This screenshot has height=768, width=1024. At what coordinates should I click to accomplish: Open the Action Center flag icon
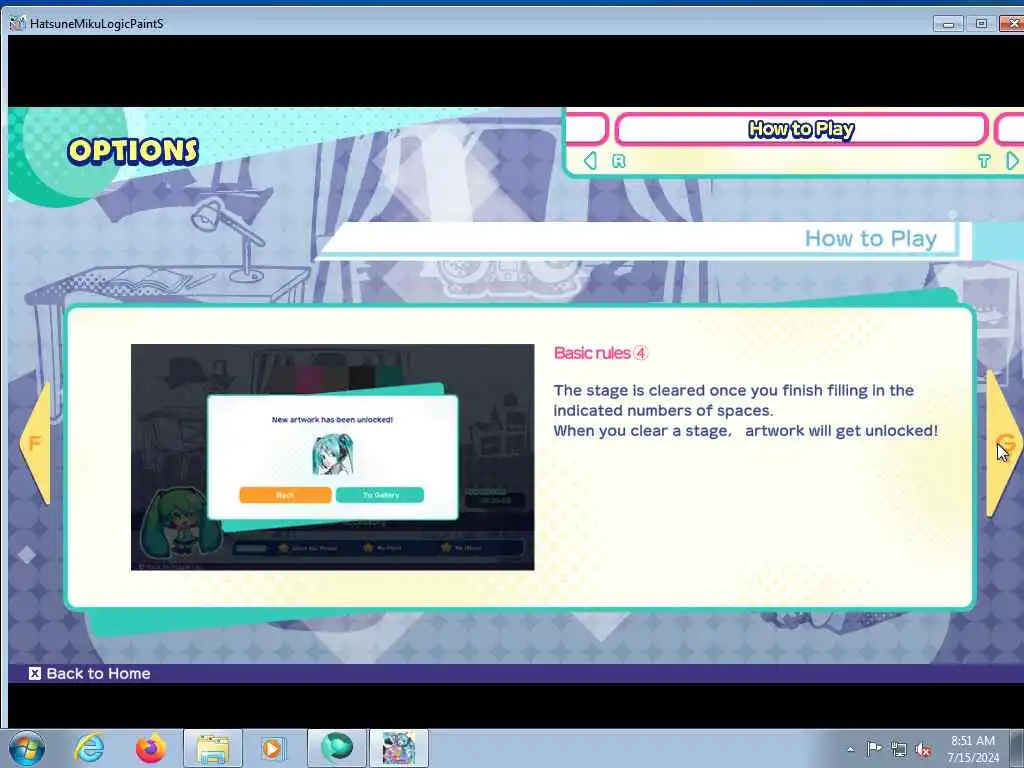click(x=874, y=748)
